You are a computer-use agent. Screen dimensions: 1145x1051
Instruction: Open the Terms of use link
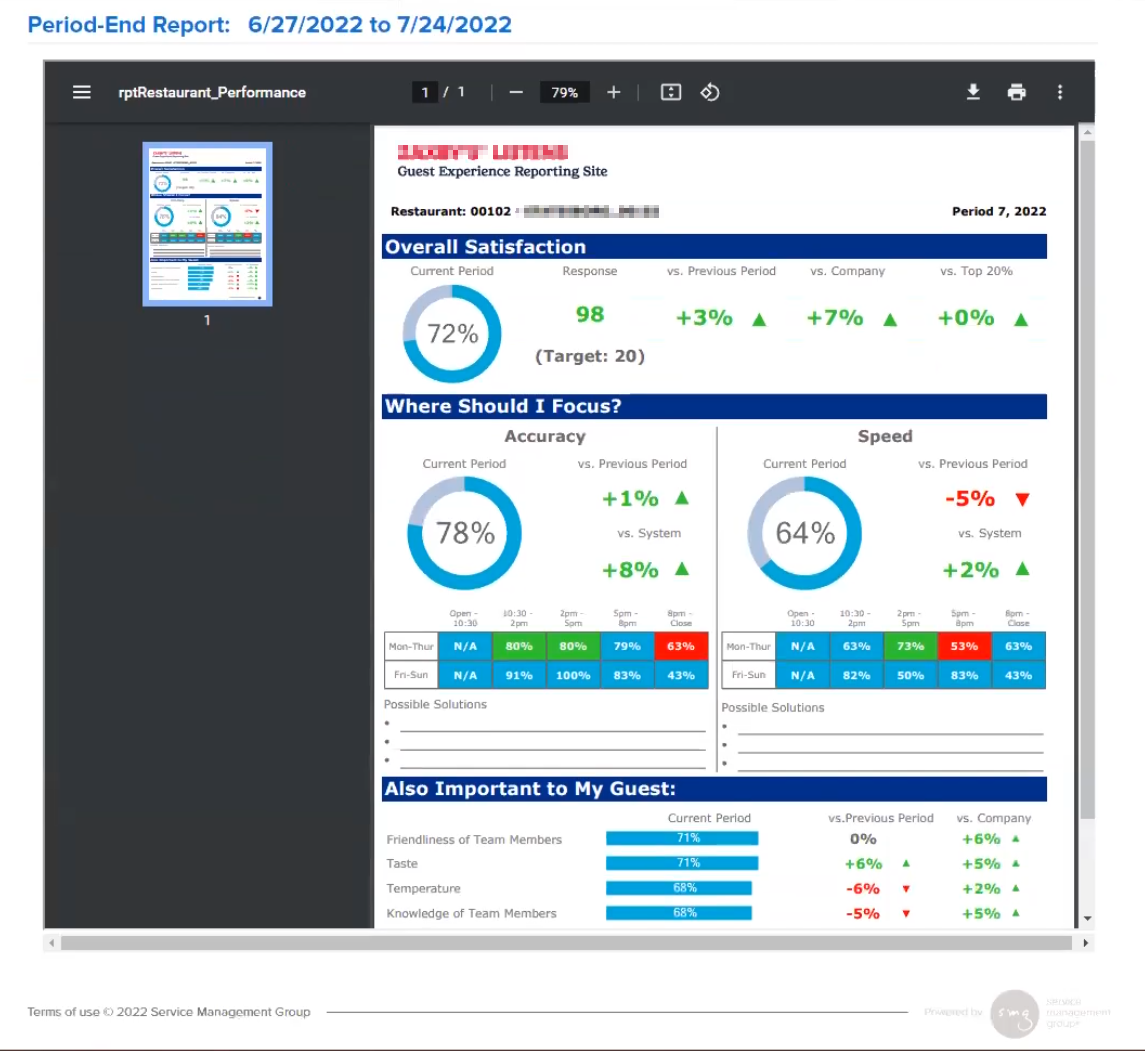[x=62, y=1012]
